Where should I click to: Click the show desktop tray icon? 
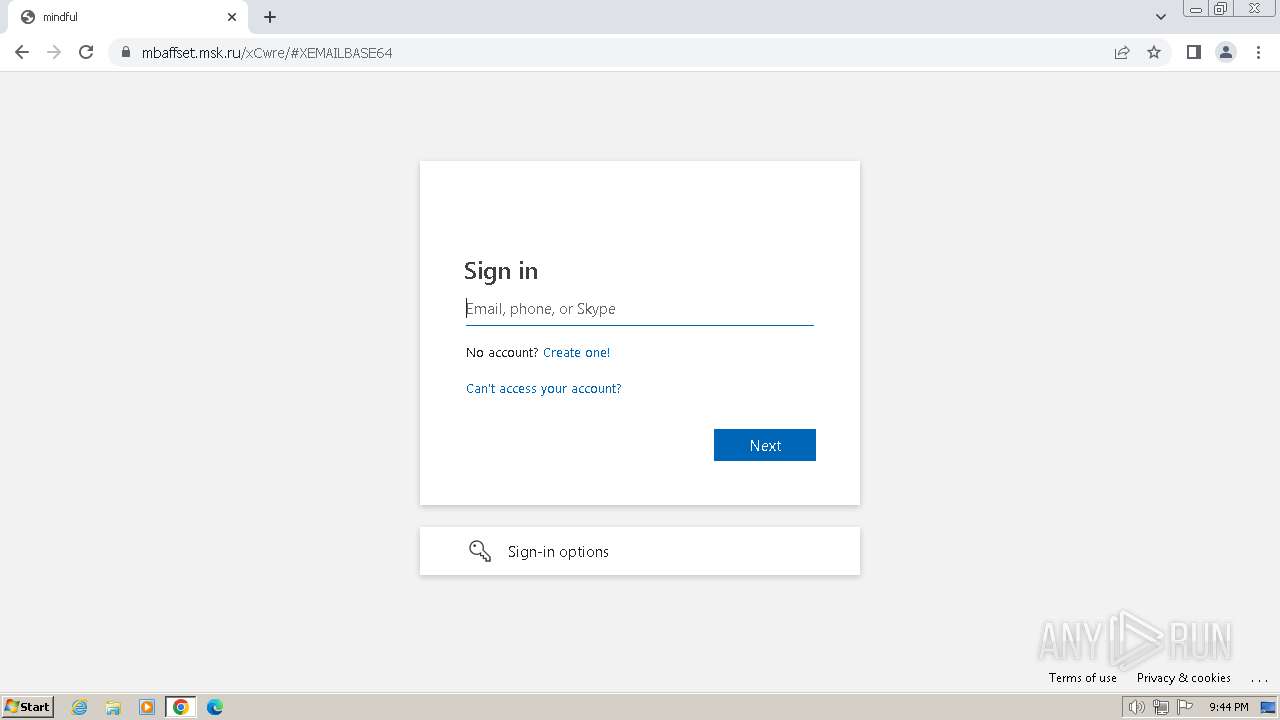click(x=1268, y=707)
